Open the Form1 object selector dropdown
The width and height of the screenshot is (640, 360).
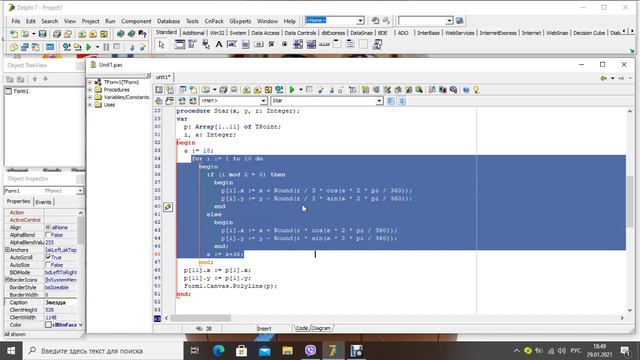point(80,191)
